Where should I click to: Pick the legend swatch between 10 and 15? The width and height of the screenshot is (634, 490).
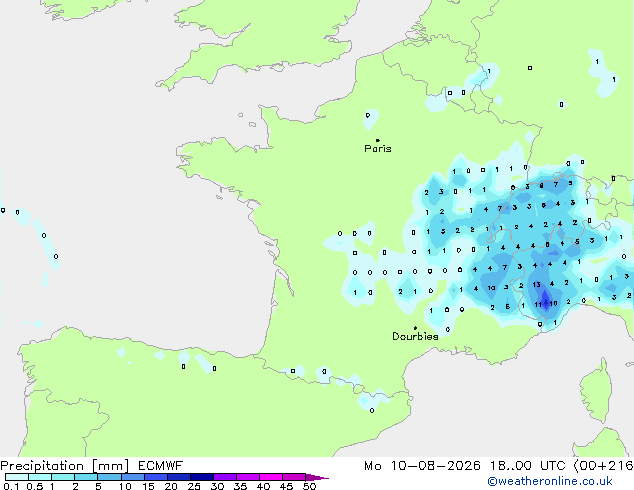133,477
